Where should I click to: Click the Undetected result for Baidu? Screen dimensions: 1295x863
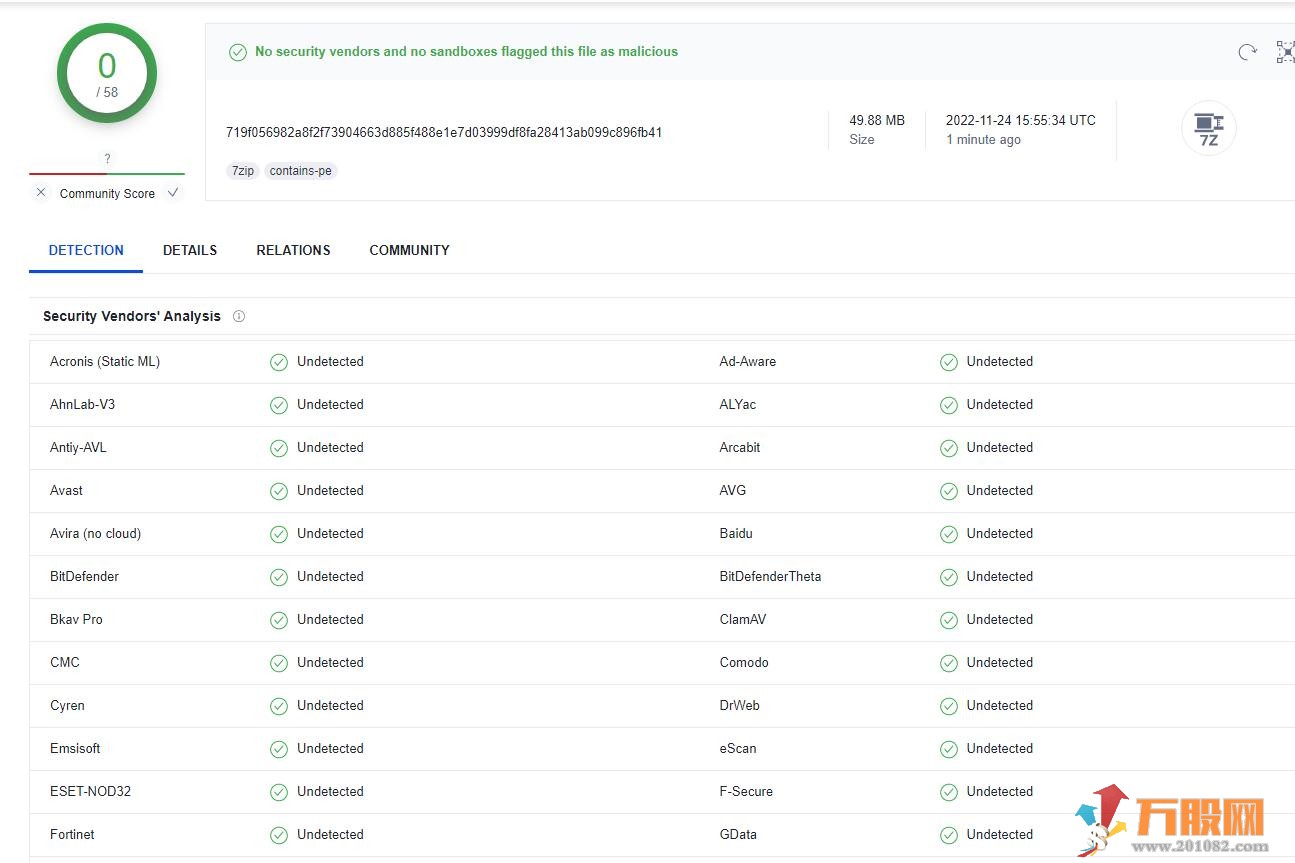coord(1000,533)
